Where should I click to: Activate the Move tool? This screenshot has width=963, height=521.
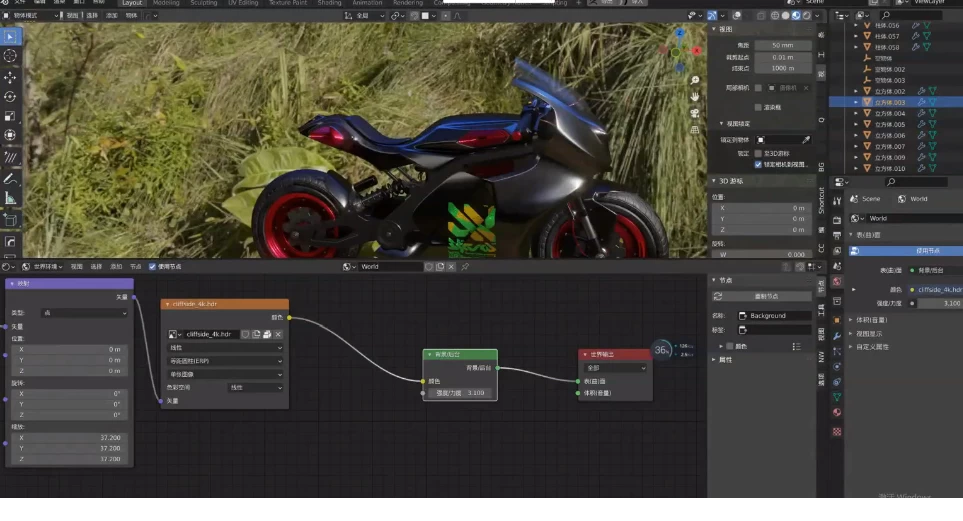tap(10, 77)
